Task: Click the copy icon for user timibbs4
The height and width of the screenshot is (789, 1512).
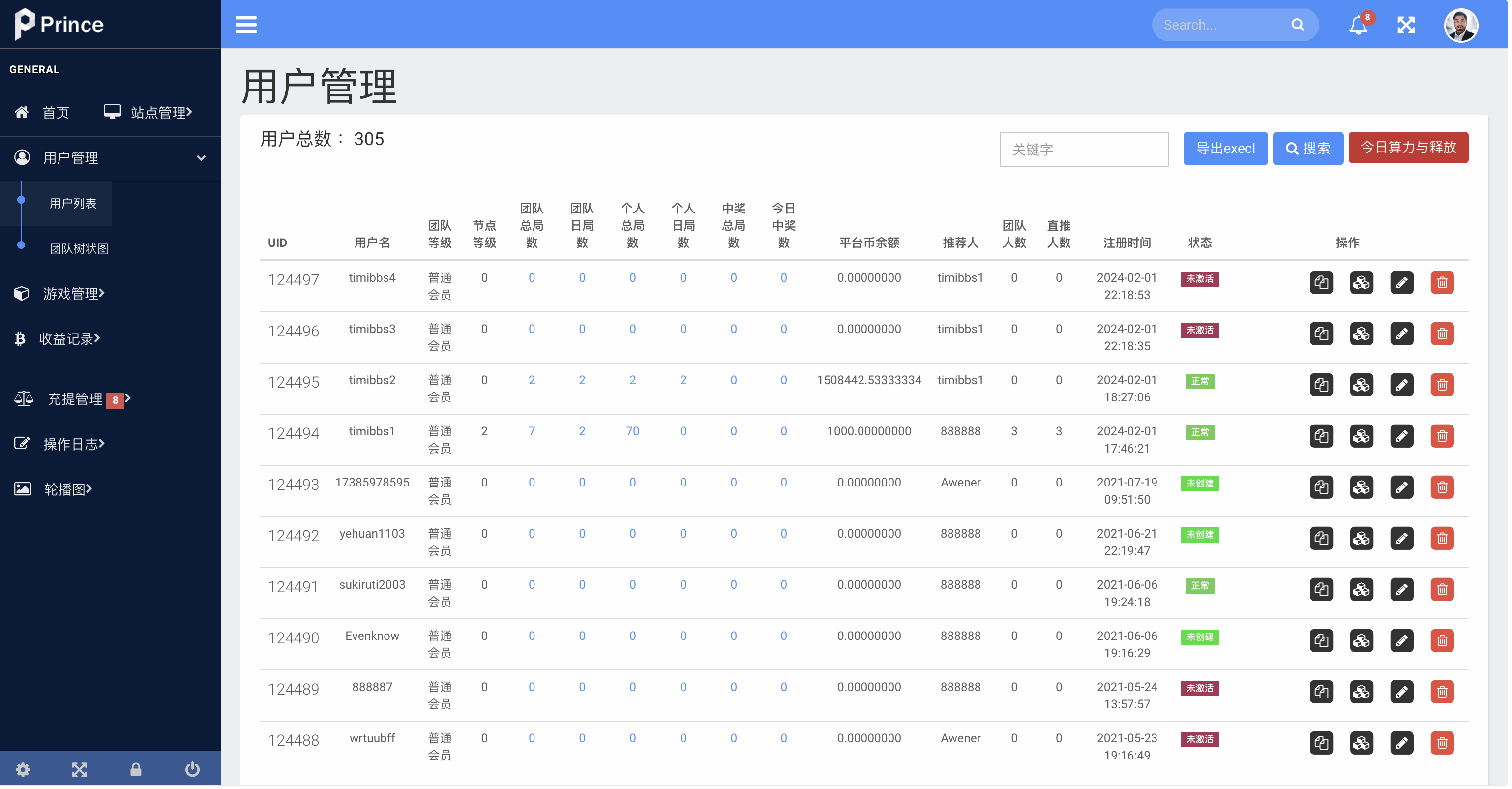Action: pos(1321,282)
